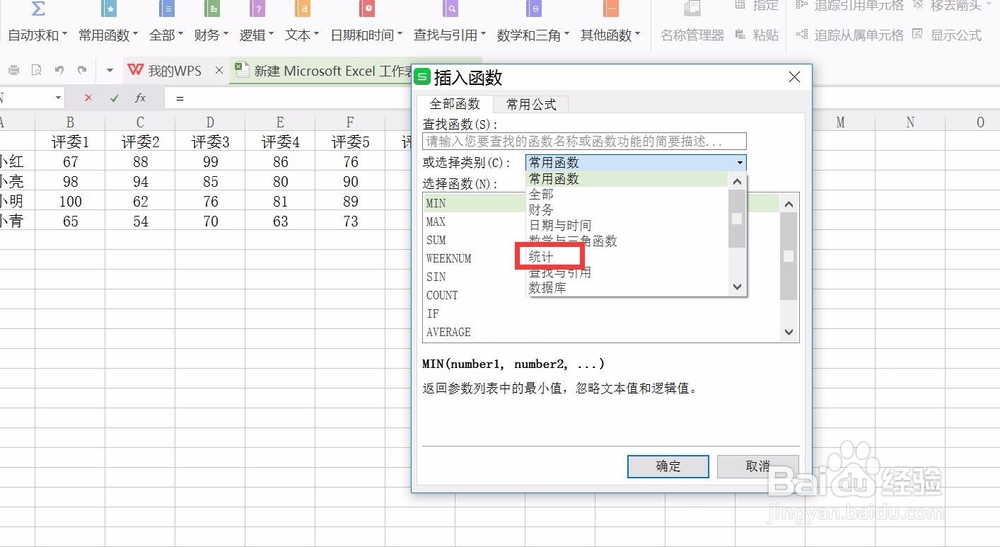Open the quick access toolbar customize arrow
Screen dimensions: 1000x547
point(110,70)
